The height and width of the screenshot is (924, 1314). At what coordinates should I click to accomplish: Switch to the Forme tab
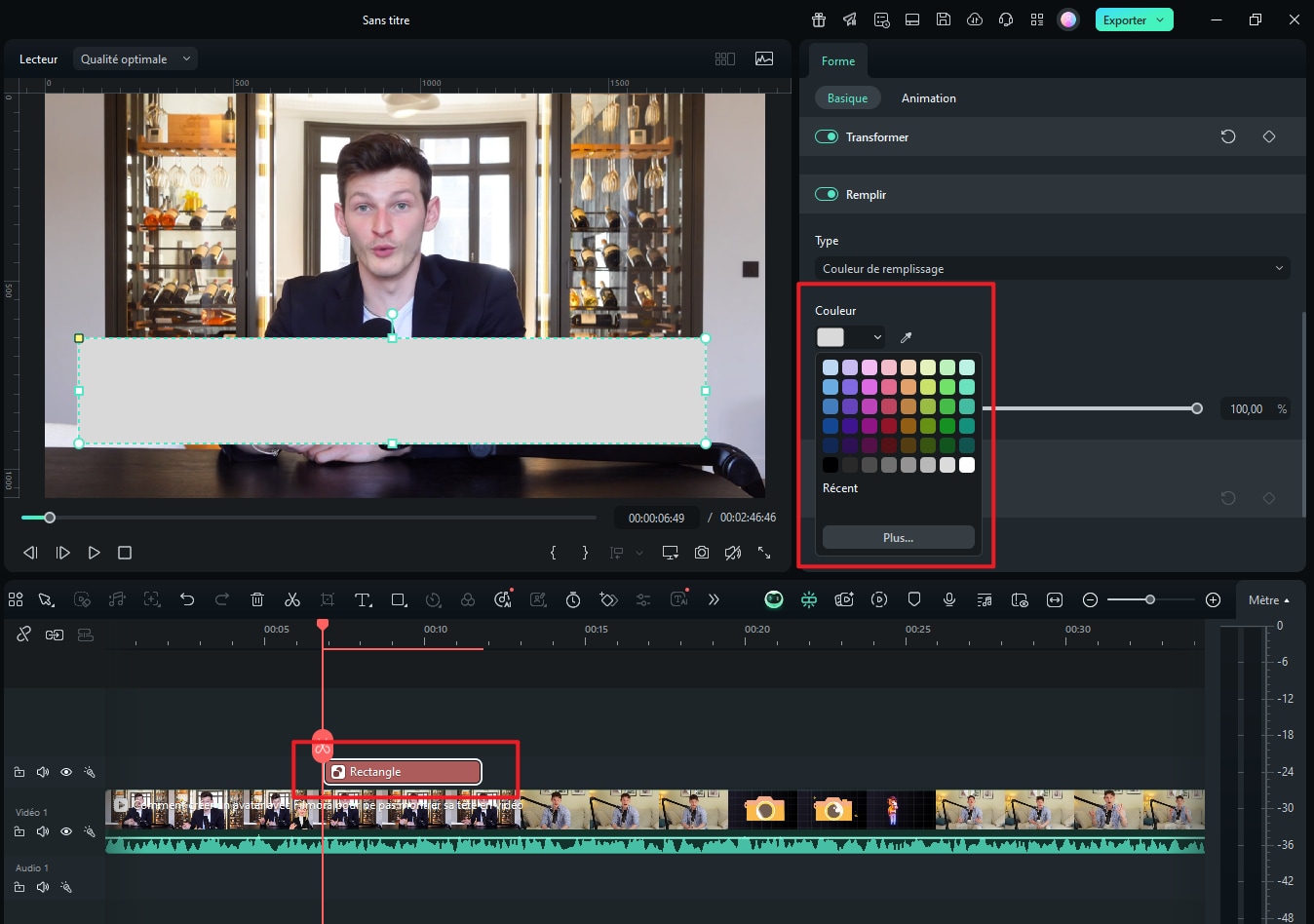[x=838, y=60]
